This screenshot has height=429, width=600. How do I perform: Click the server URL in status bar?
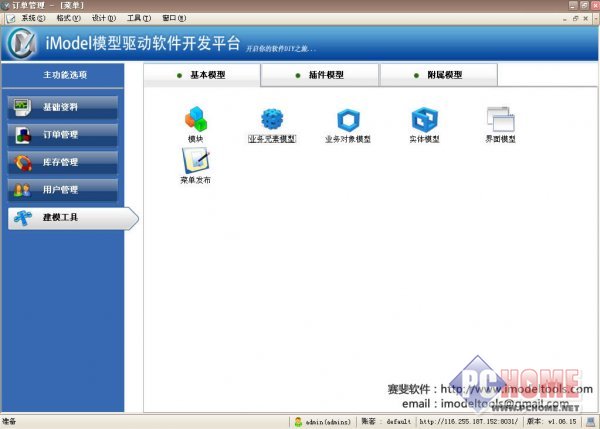click(469, 422)
